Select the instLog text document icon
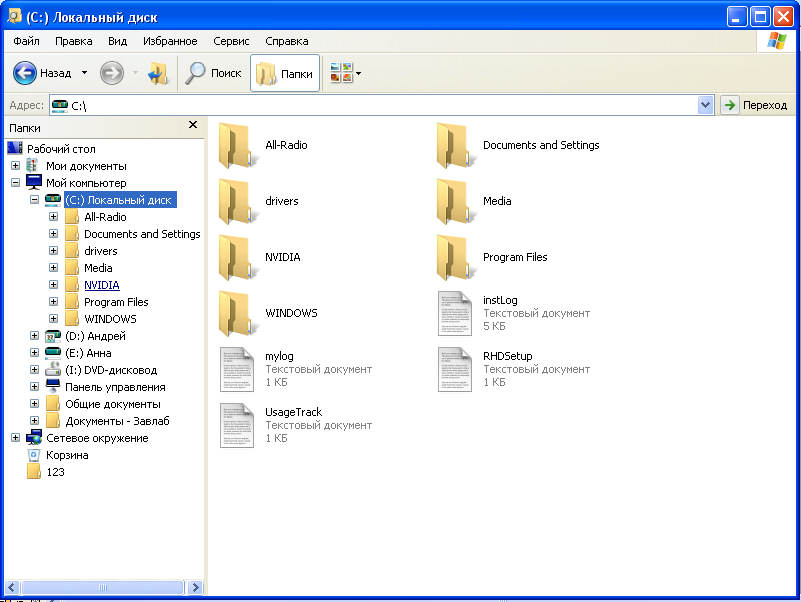 coord(455,314)
